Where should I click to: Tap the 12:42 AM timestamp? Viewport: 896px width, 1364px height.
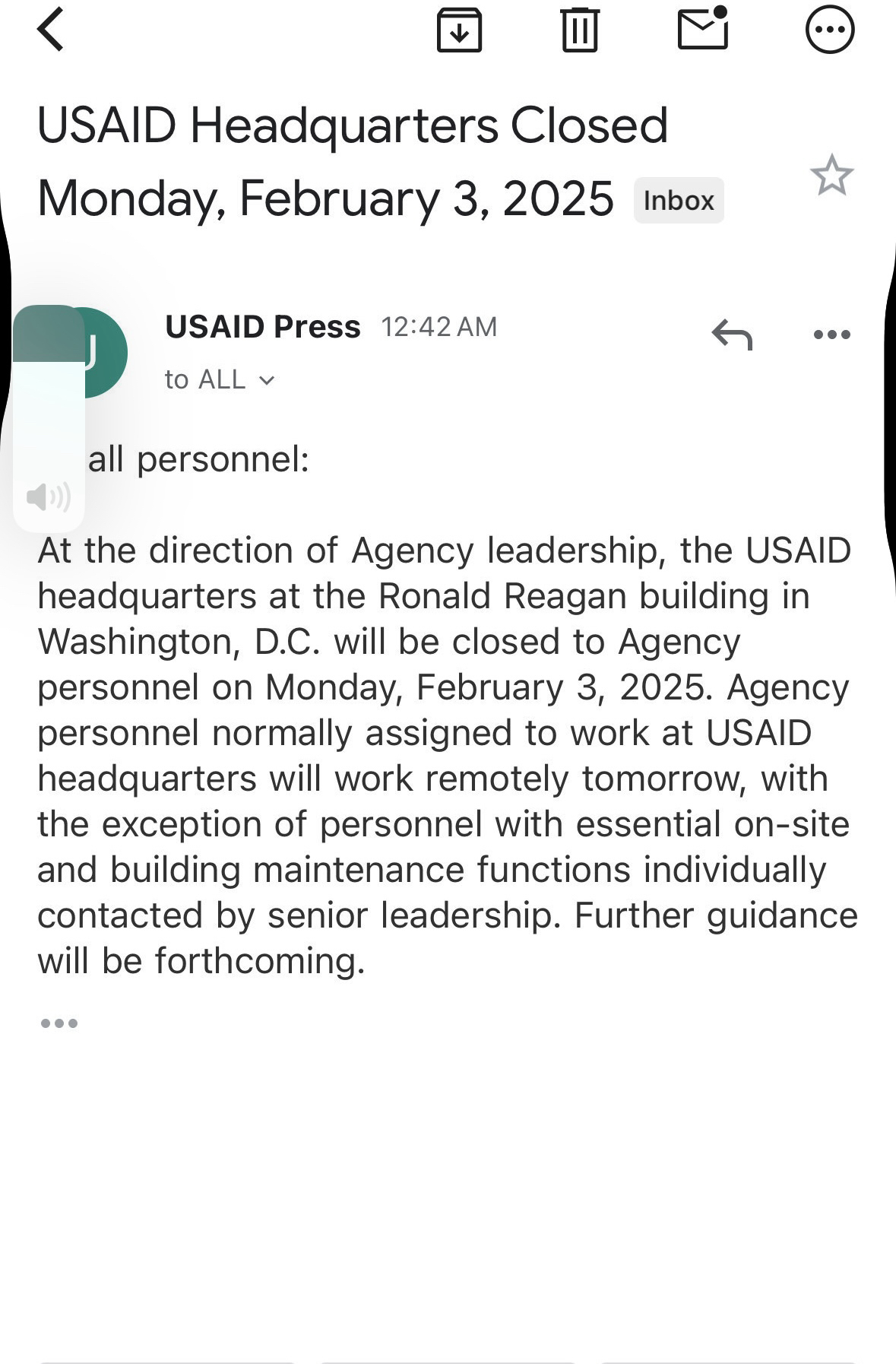click(x=439, y=327)
